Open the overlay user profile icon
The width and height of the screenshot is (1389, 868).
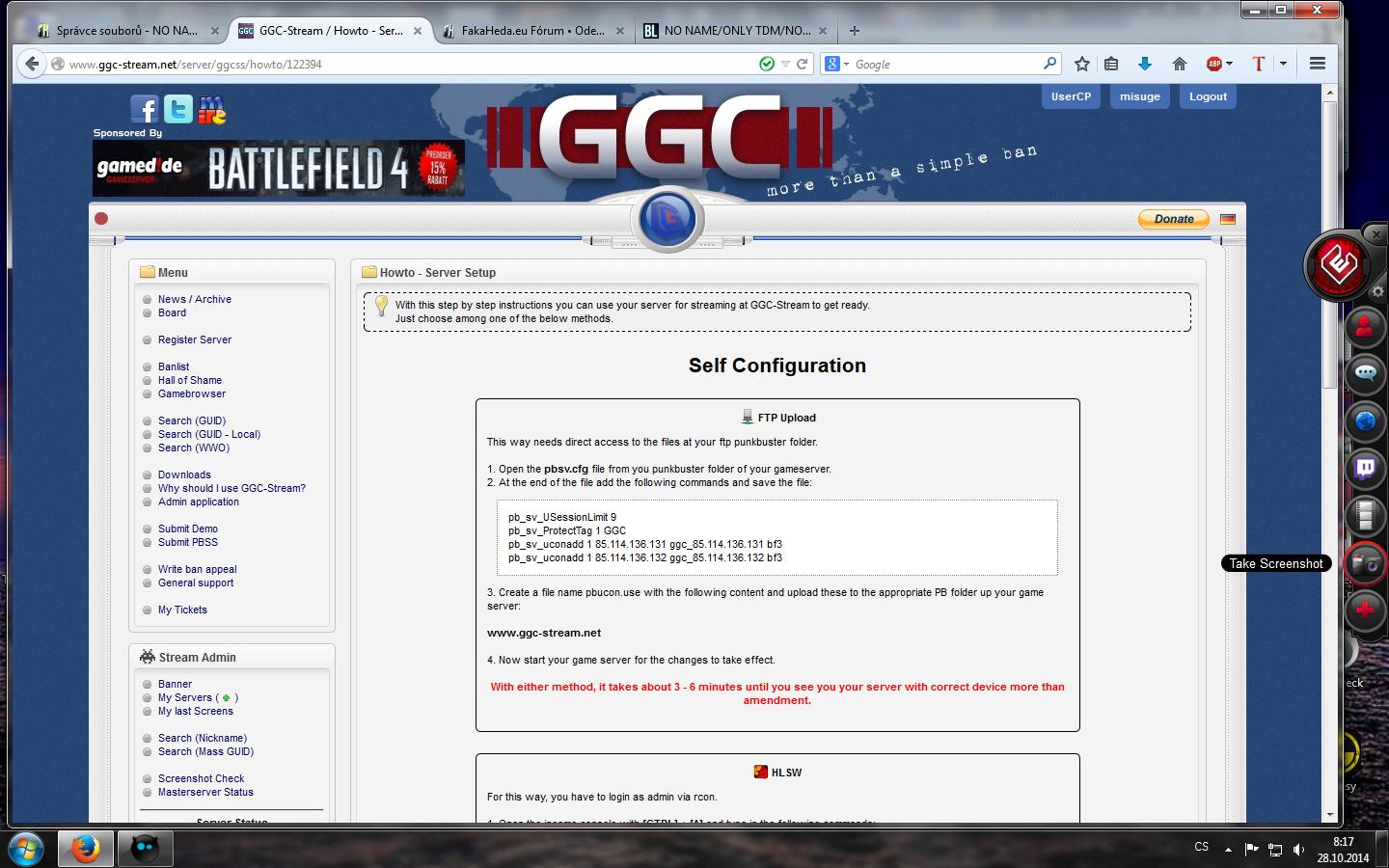[x=1365, y=328]
